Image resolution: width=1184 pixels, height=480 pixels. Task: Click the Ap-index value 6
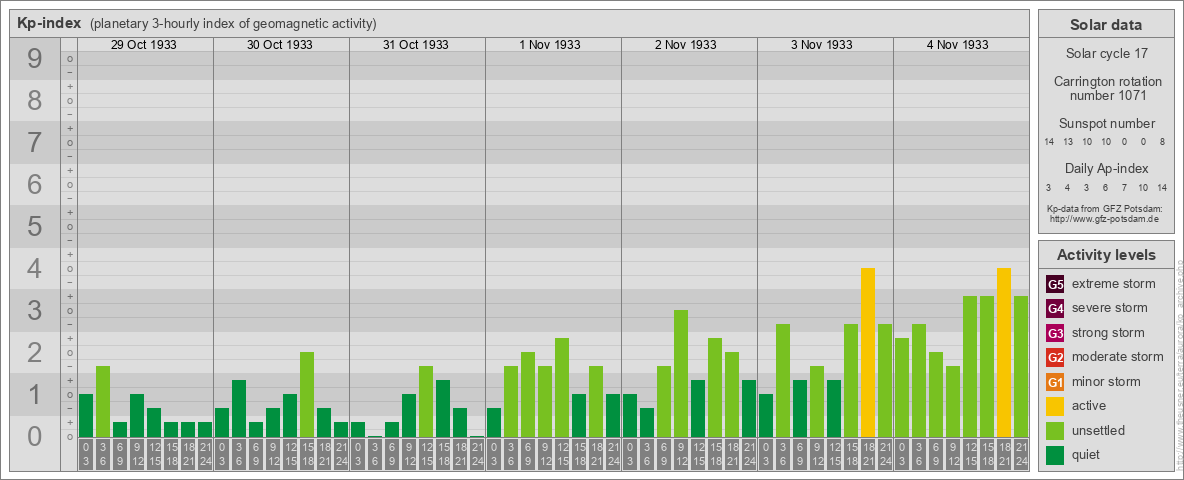coord(1105,187)
